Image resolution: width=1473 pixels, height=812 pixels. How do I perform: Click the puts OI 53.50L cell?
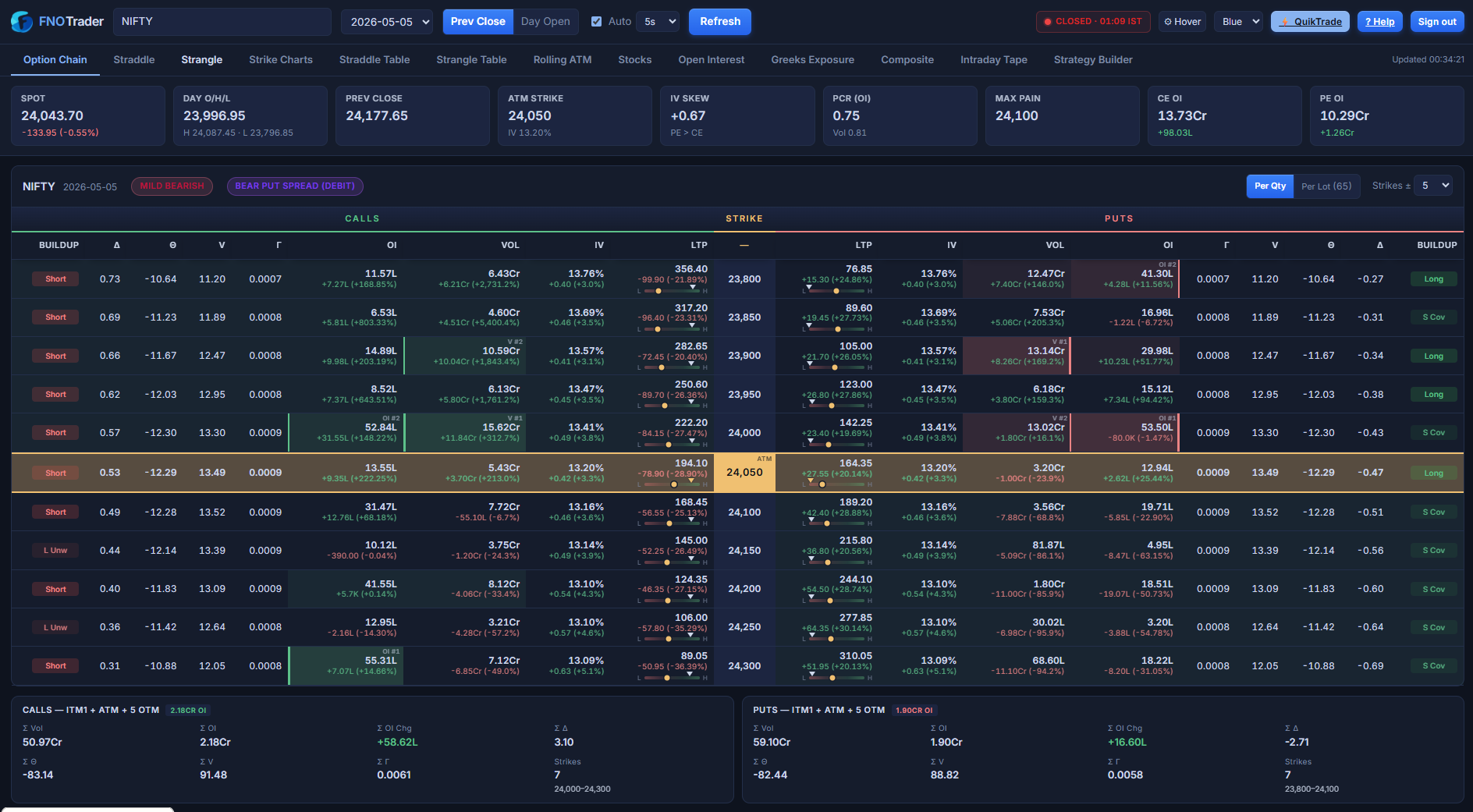click(1124, 433)
